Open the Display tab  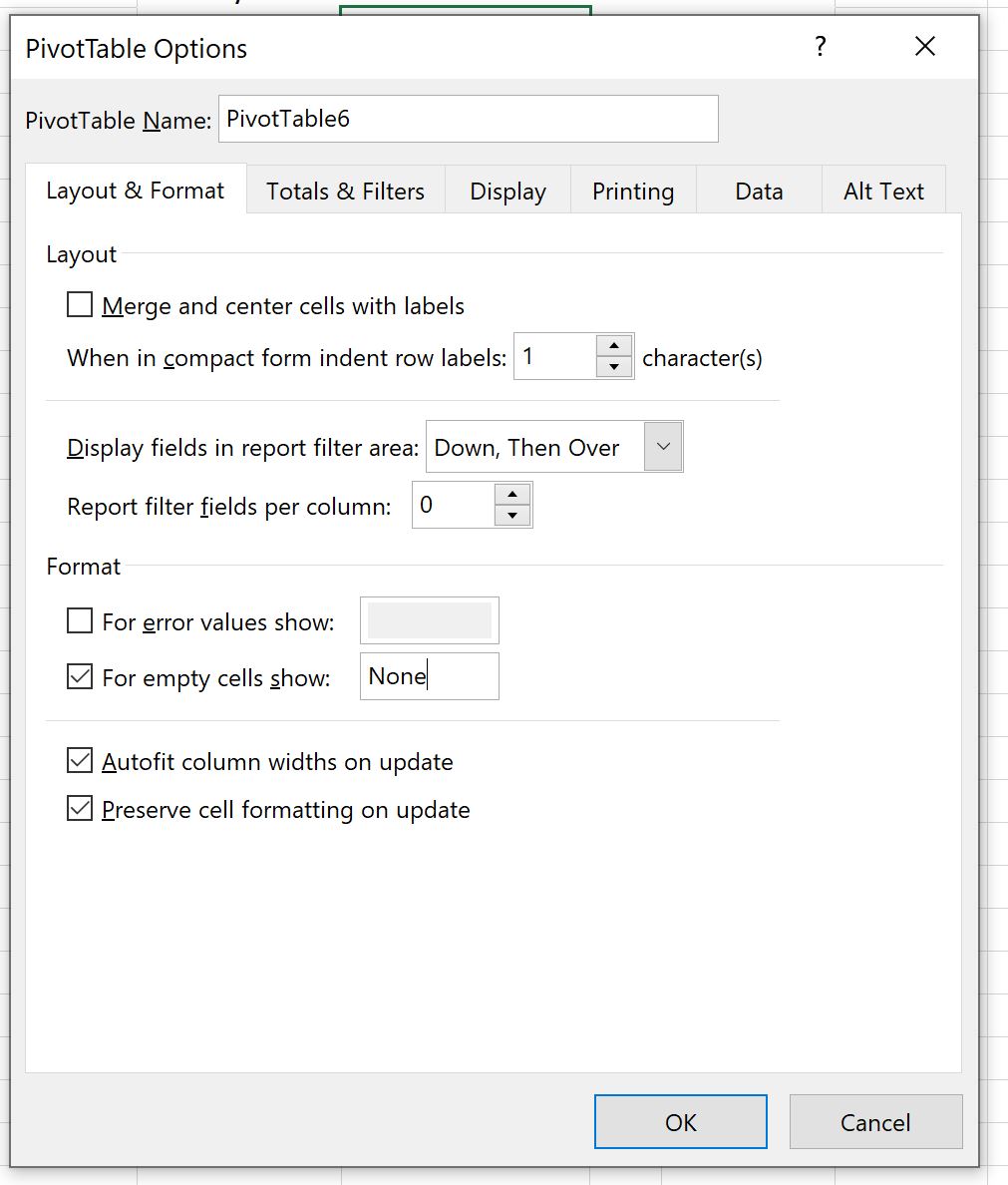tap(507, 192)
